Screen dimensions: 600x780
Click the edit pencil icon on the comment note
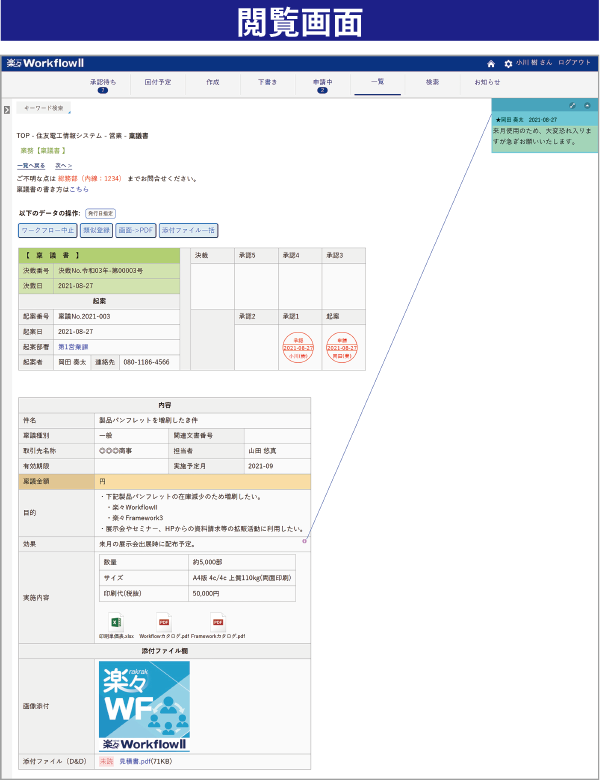pos(572,105)
